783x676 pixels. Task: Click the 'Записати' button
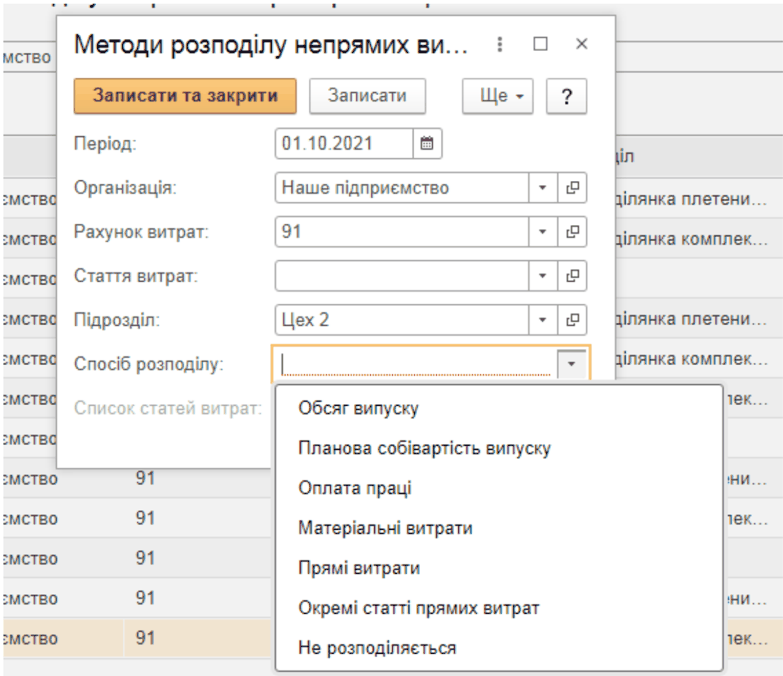(368, 97)
